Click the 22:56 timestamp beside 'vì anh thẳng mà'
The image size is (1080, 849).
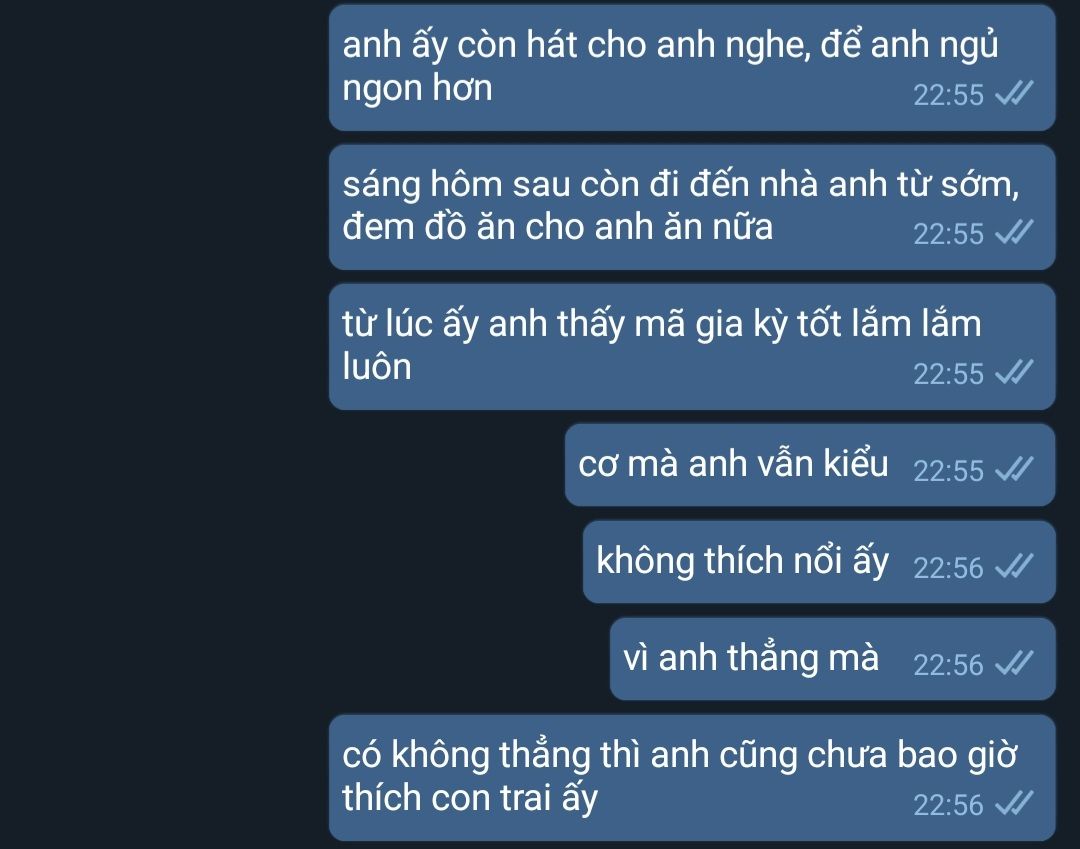coord(948,665)
